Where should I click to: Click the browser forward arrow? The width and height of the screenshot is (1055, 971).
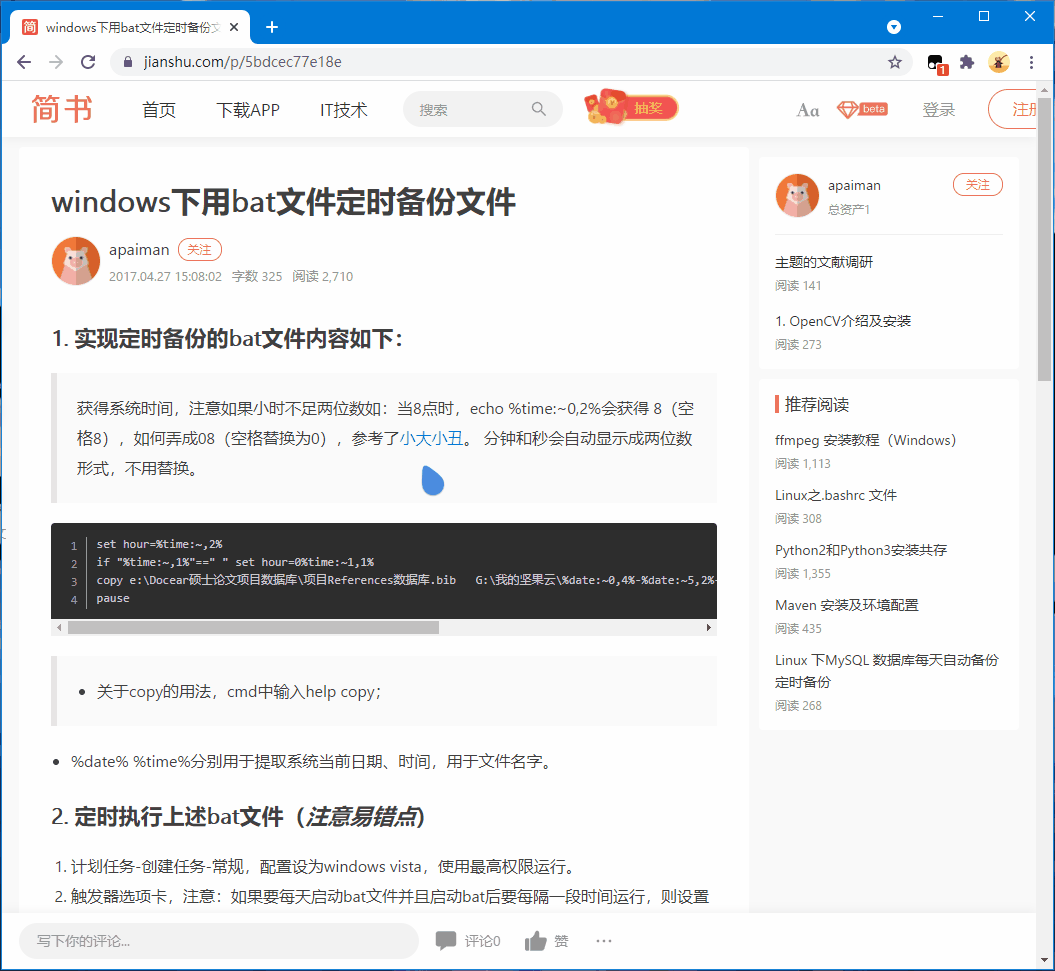[x=56, y=63]
